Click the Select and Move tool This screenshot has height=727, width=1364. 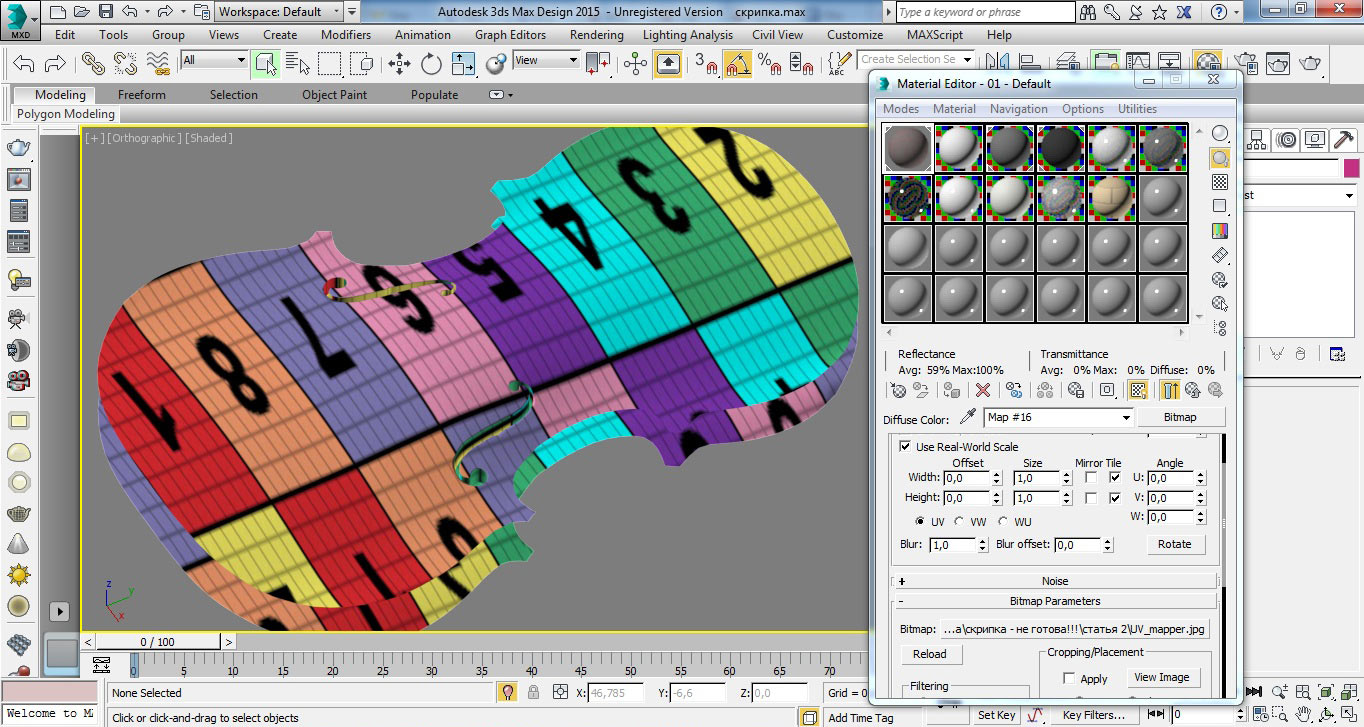click(x=400, y=64)
